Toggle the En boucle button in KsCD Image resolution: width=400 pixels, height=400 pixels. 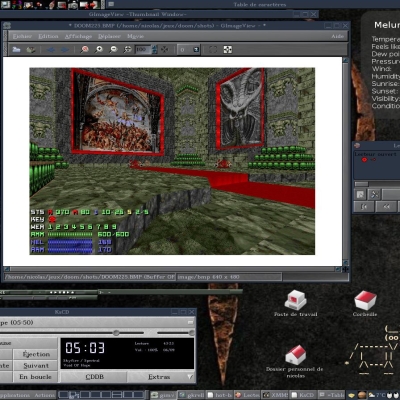point(35,377)
